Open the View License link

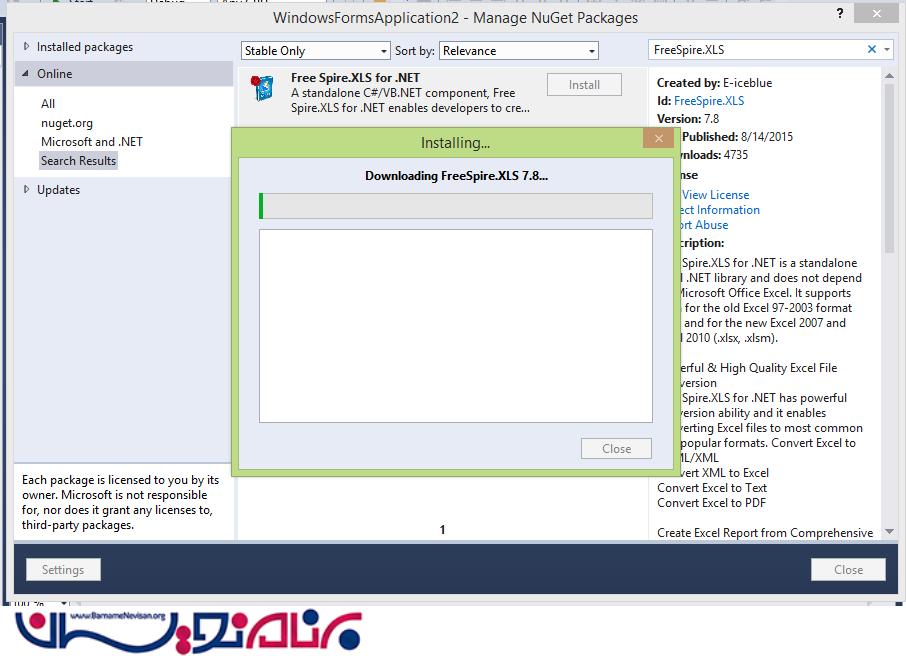pos(715,195)
